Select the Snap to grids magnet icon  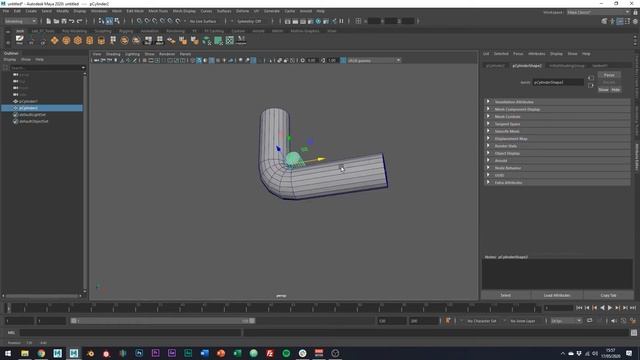tap(139, 21)
